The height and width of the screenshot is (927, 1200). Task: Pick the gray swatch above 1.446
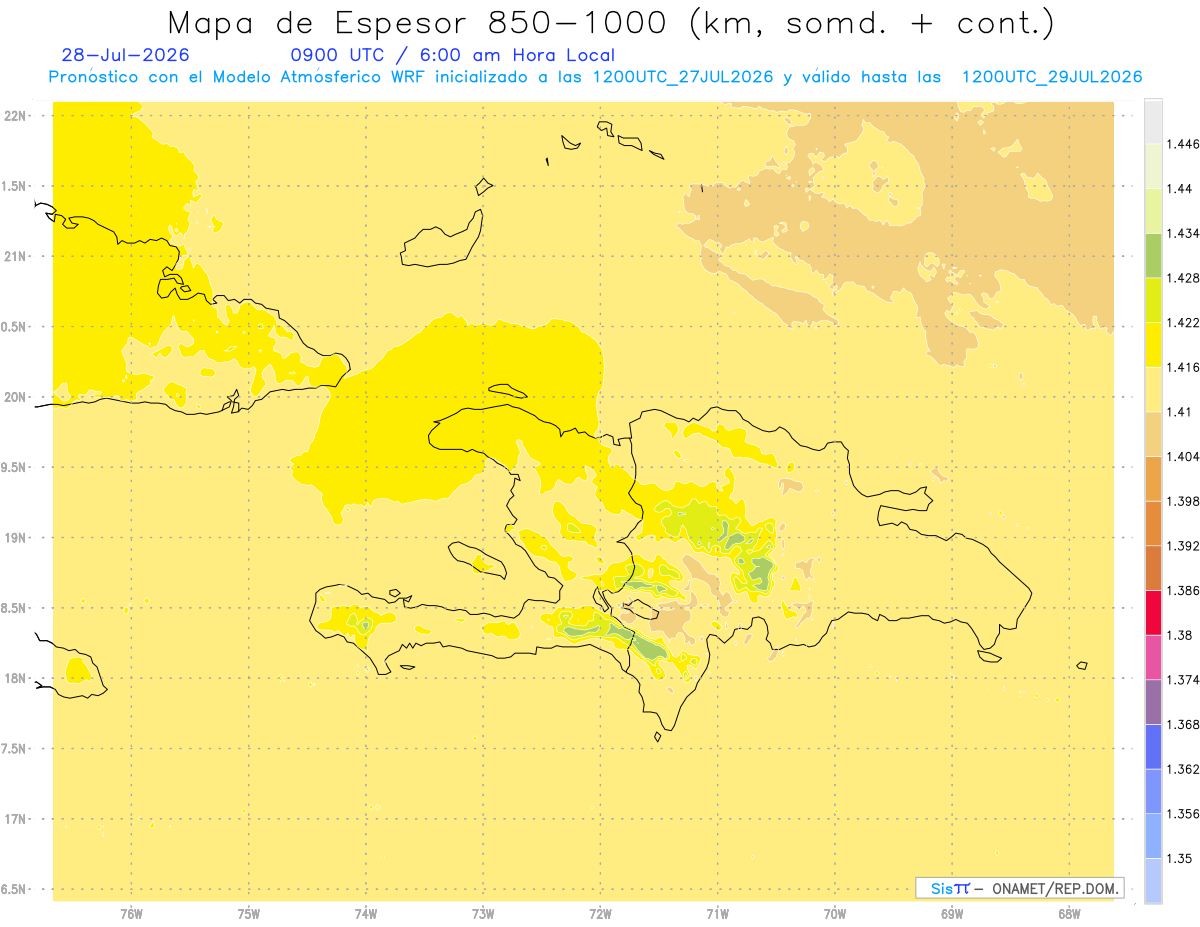[x=1153, y=122]
